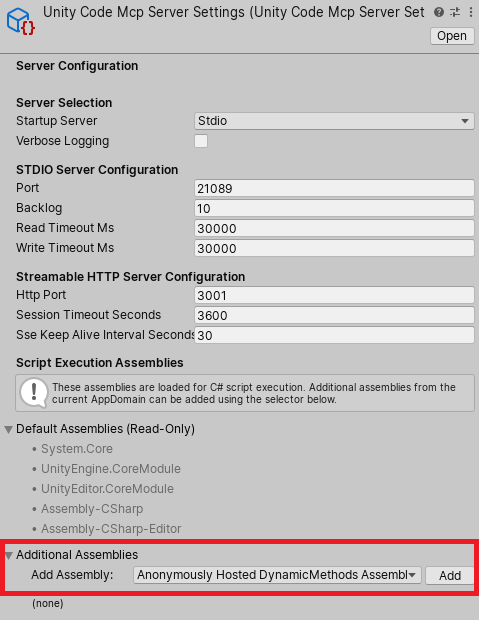Click the Verbose Logging label
The width and height of the screenshot is (479, 620).
pos(62,141)
